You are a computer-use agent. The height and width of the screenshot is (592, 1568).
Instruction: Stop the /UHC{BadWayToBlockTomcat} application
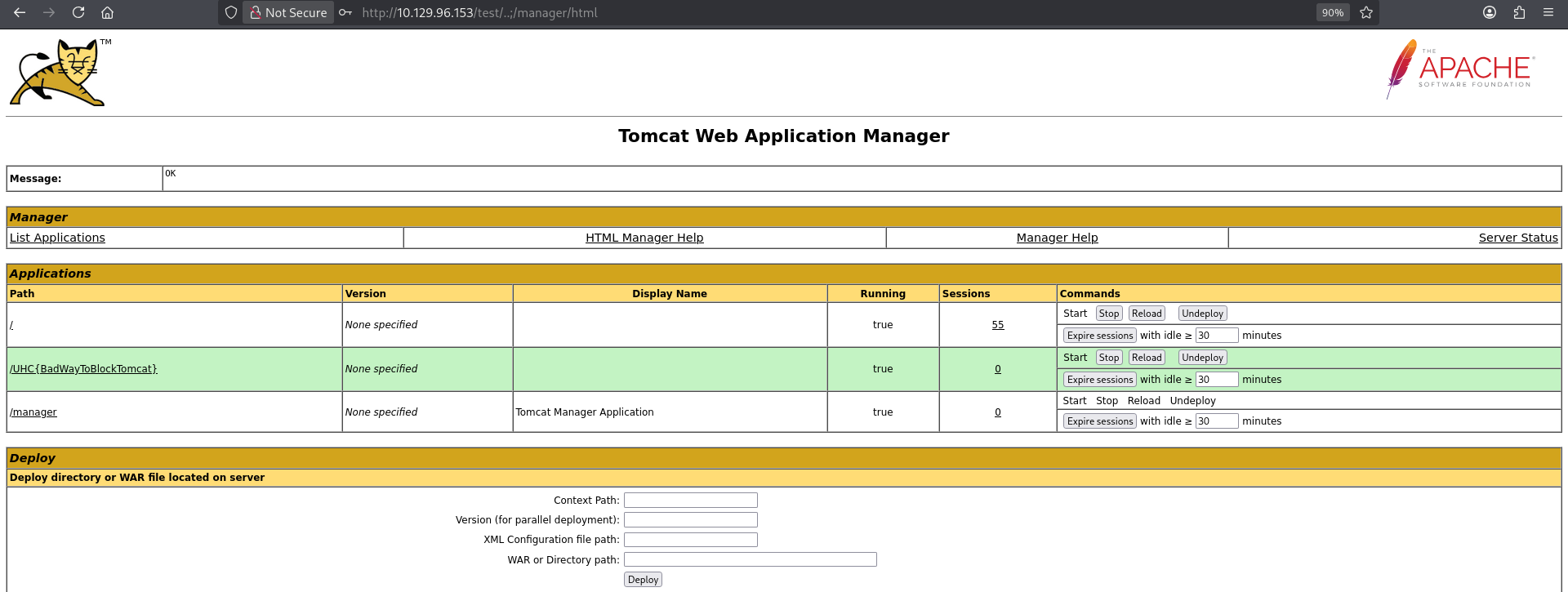1109,358
